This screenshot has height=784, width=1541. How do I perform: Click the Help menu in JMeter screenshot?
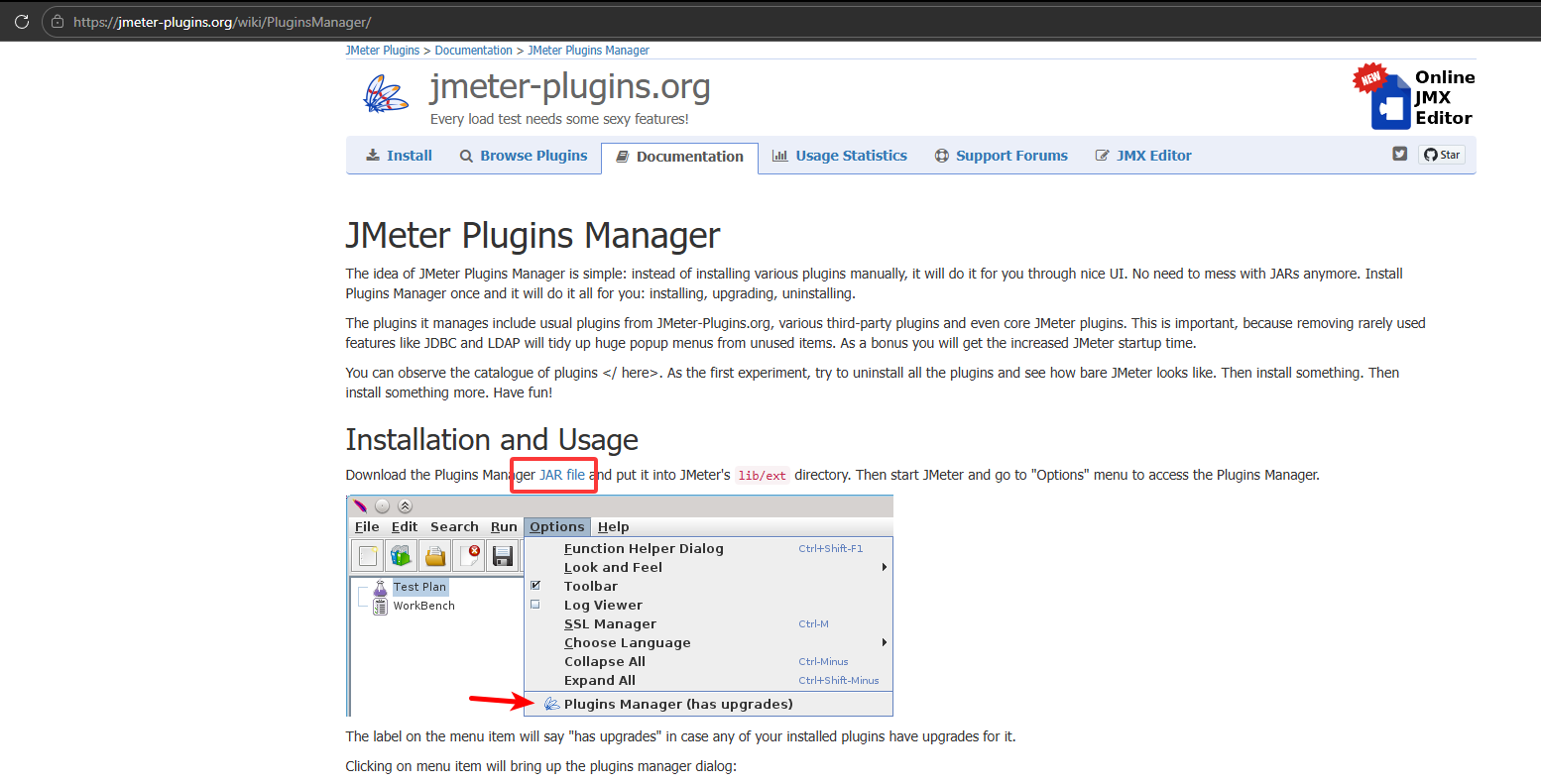pyautogui.click(x=614, y=527)
